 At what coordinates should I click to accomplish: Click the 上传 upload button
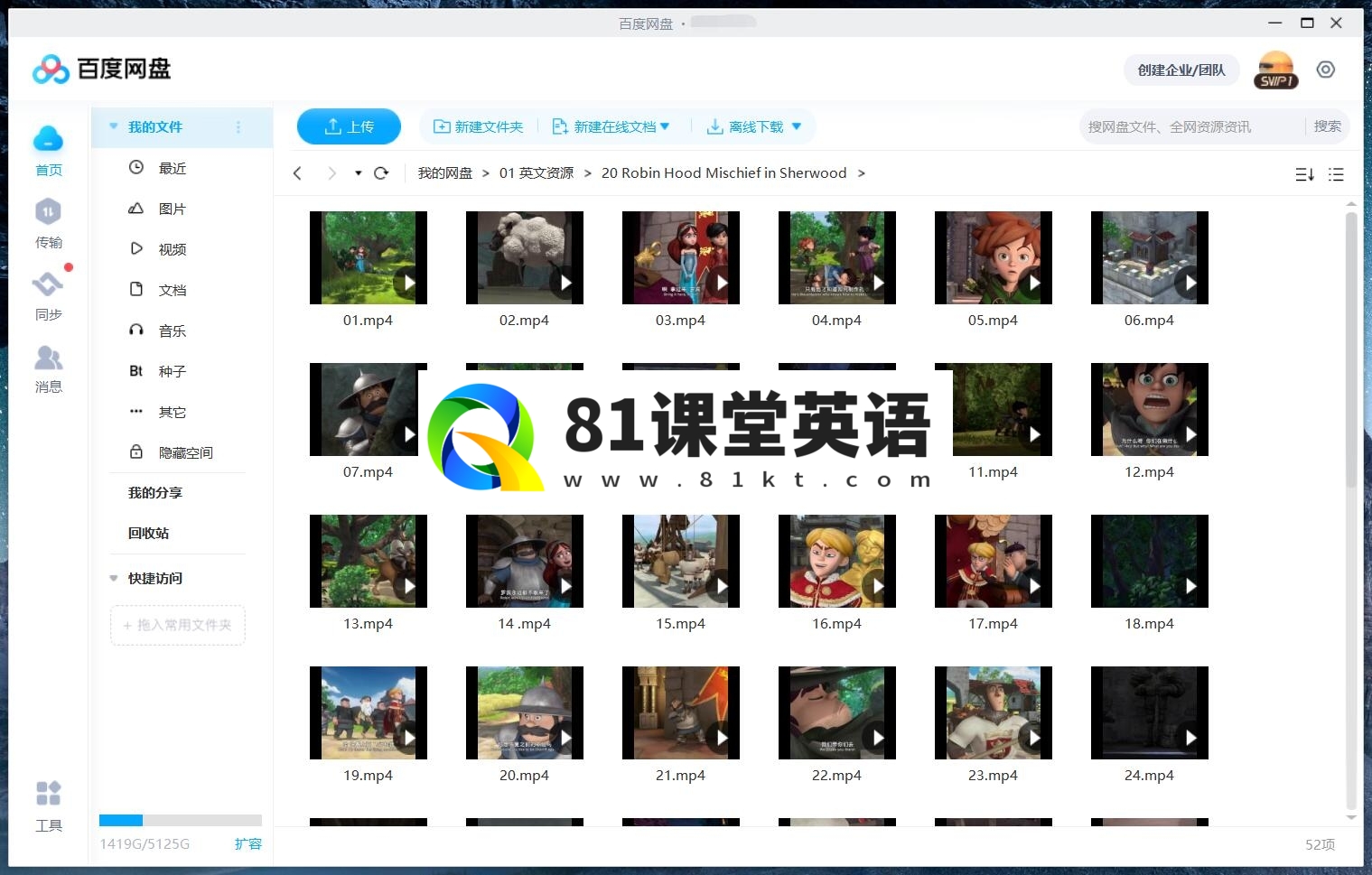pyautogui.click(x=349, y=126)
